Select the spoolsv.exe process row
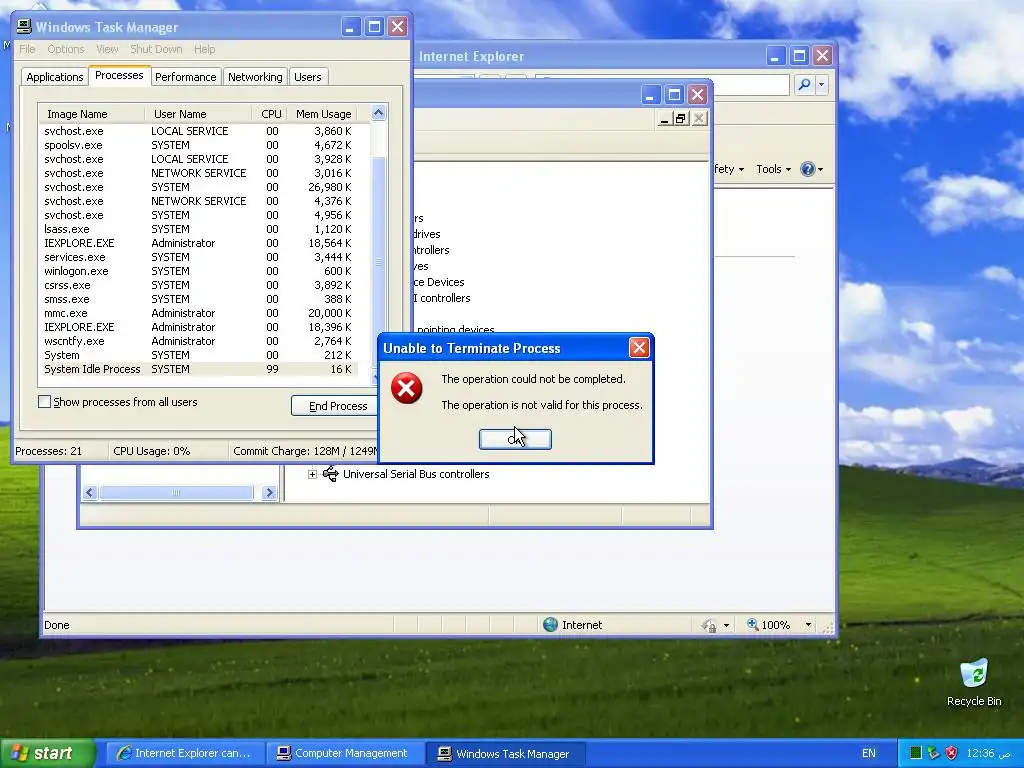The image size is (1024, 768). [x=199, y=145]
